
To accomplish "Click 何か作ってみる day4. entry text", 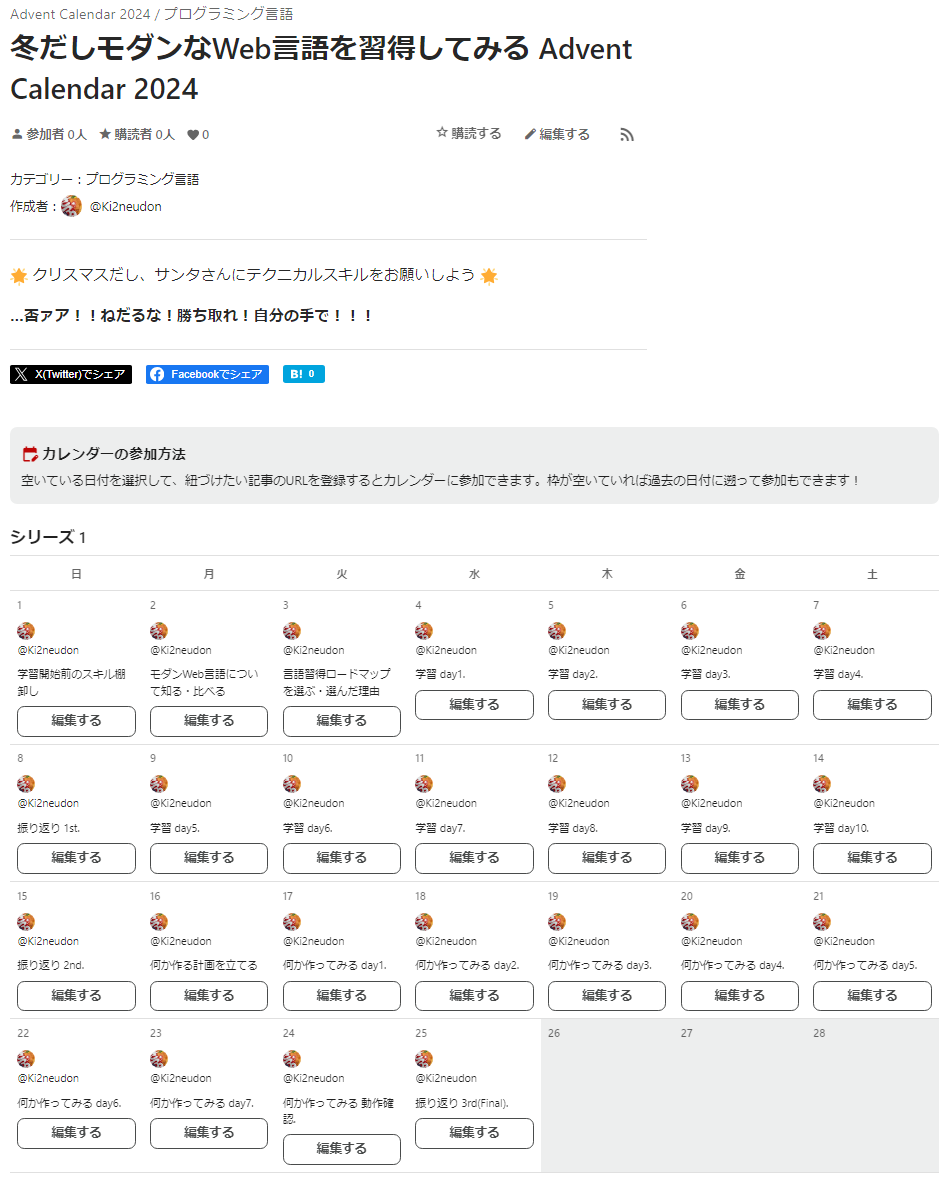I will 733,965.
